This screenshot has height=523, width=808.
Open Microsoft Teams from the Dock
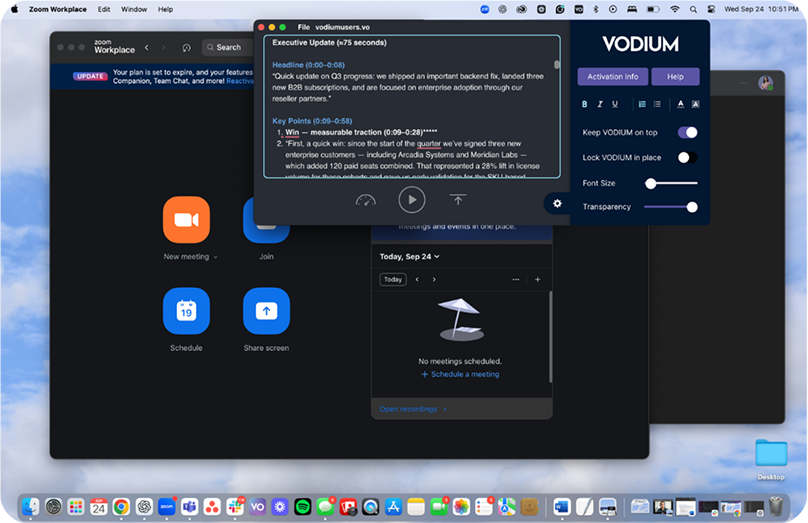(x=189, y=507)
